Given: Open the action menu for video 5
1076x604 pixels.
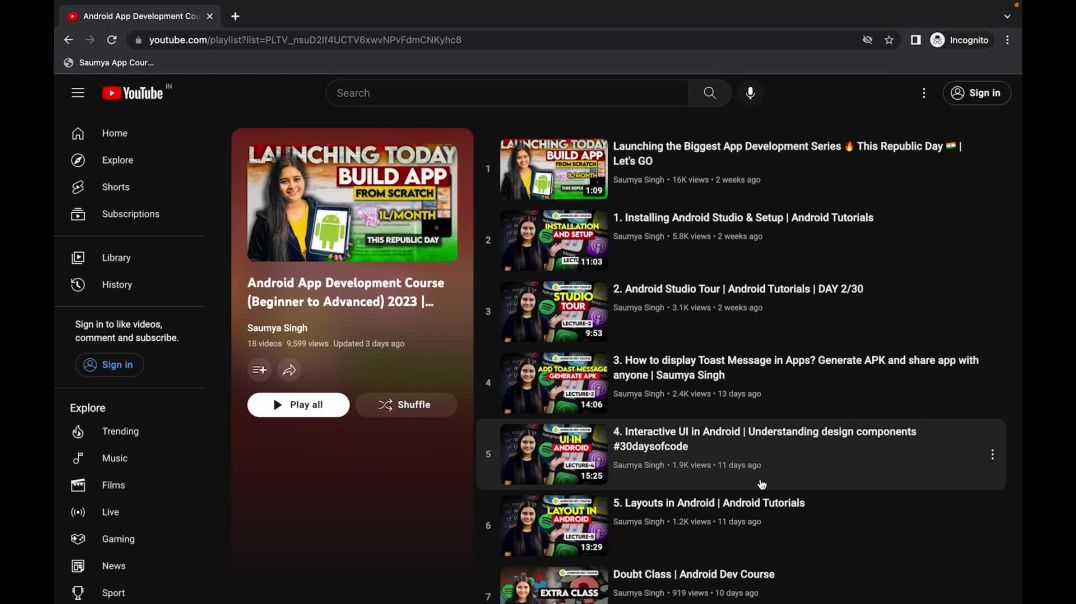Looking at the screenshot, I should (992, 454).
